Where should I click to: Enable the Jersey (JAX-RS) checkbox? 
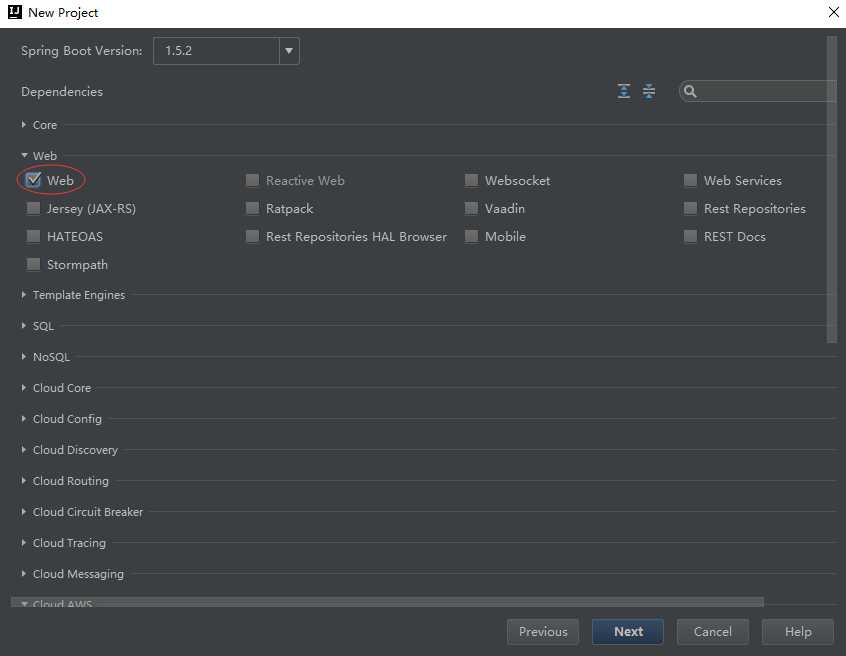pos(33,208)
